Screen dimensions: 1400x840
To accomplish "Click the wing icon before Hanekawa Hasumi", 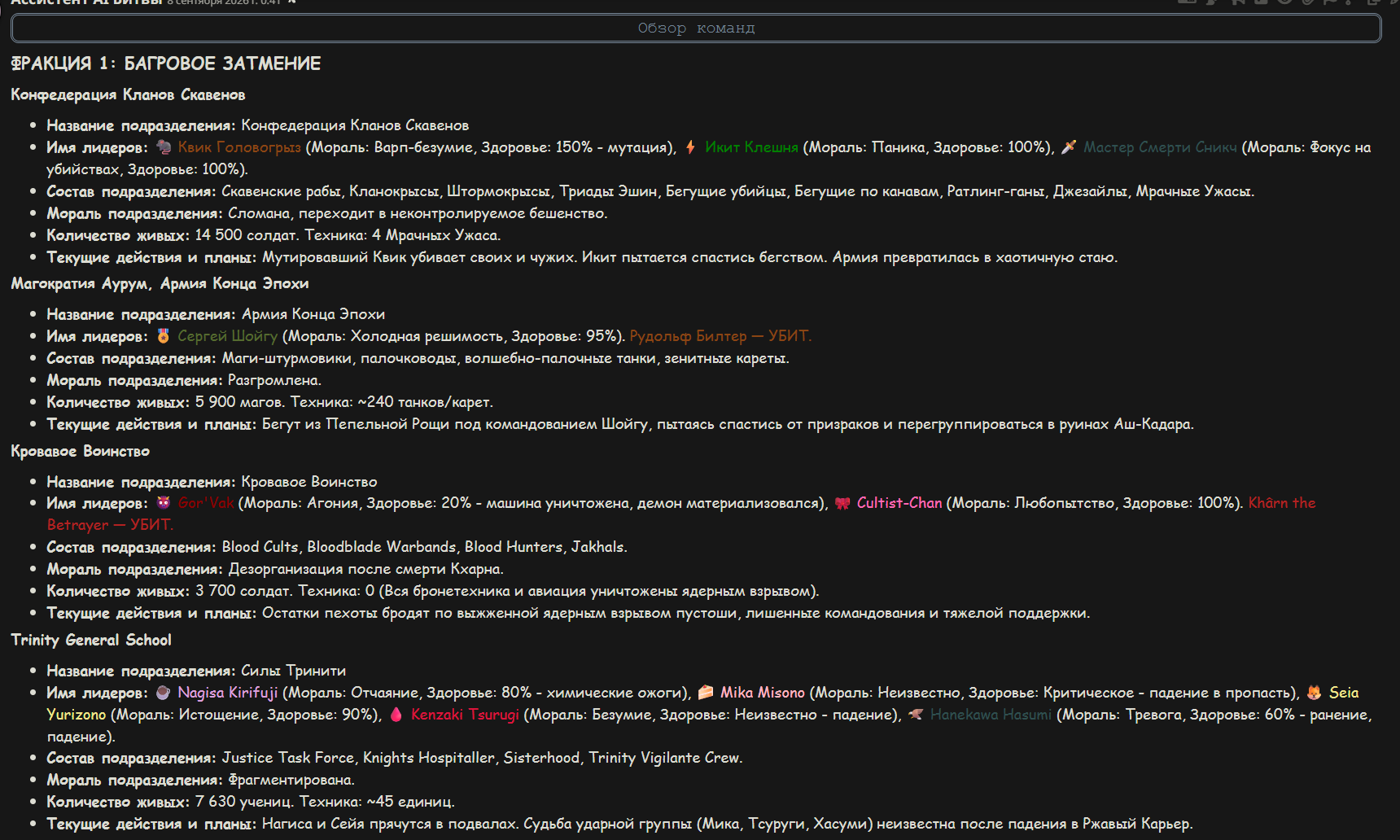I will [916, 715].
